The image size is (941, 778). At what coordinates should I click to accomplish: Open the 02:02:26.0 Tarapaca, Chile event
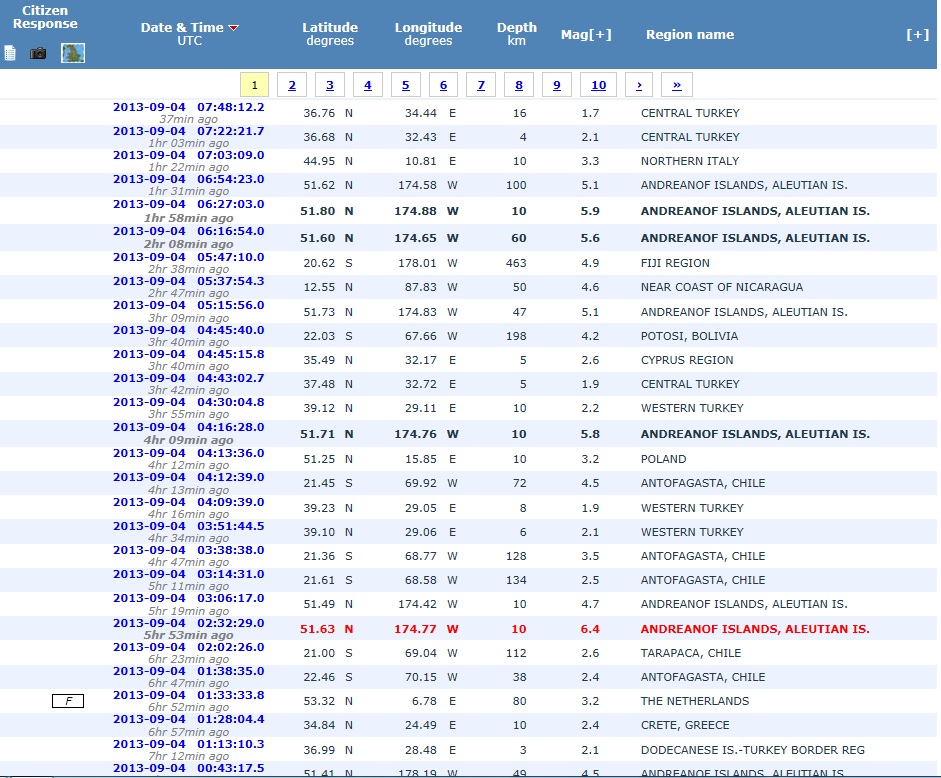tap(188, 647)
